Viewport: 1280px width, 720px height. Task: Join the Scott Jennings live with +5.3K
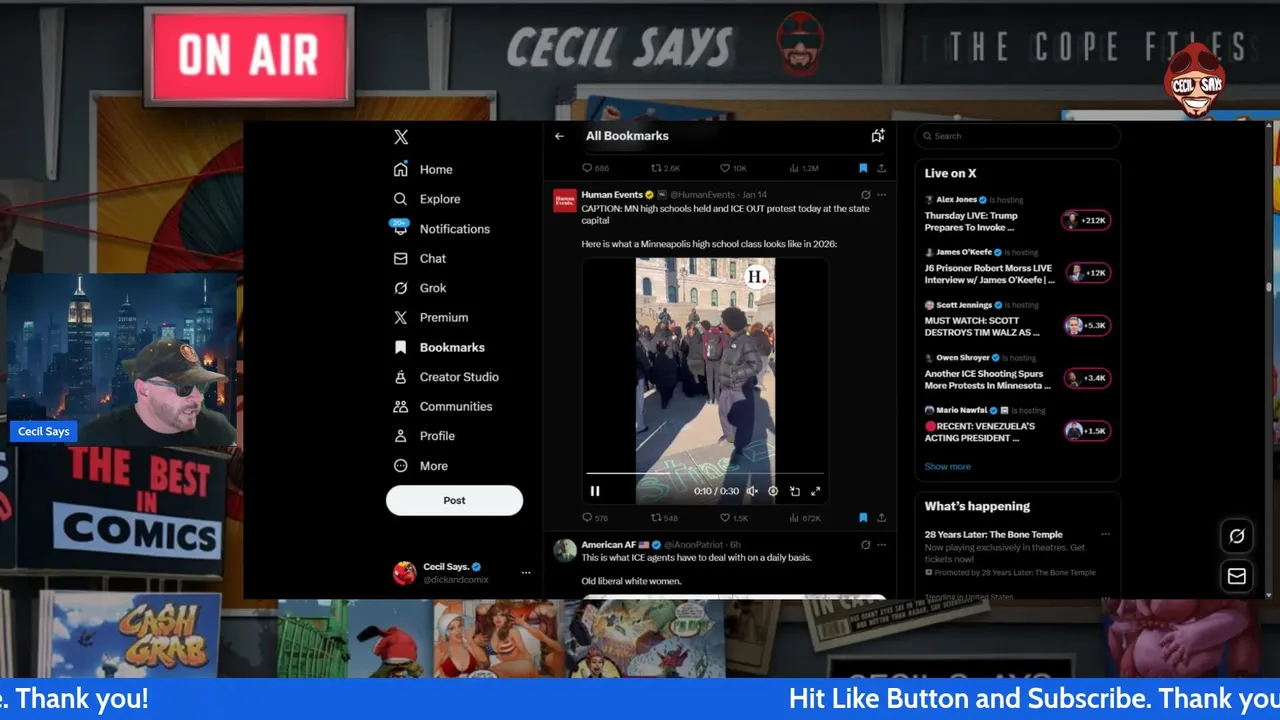1086,325
